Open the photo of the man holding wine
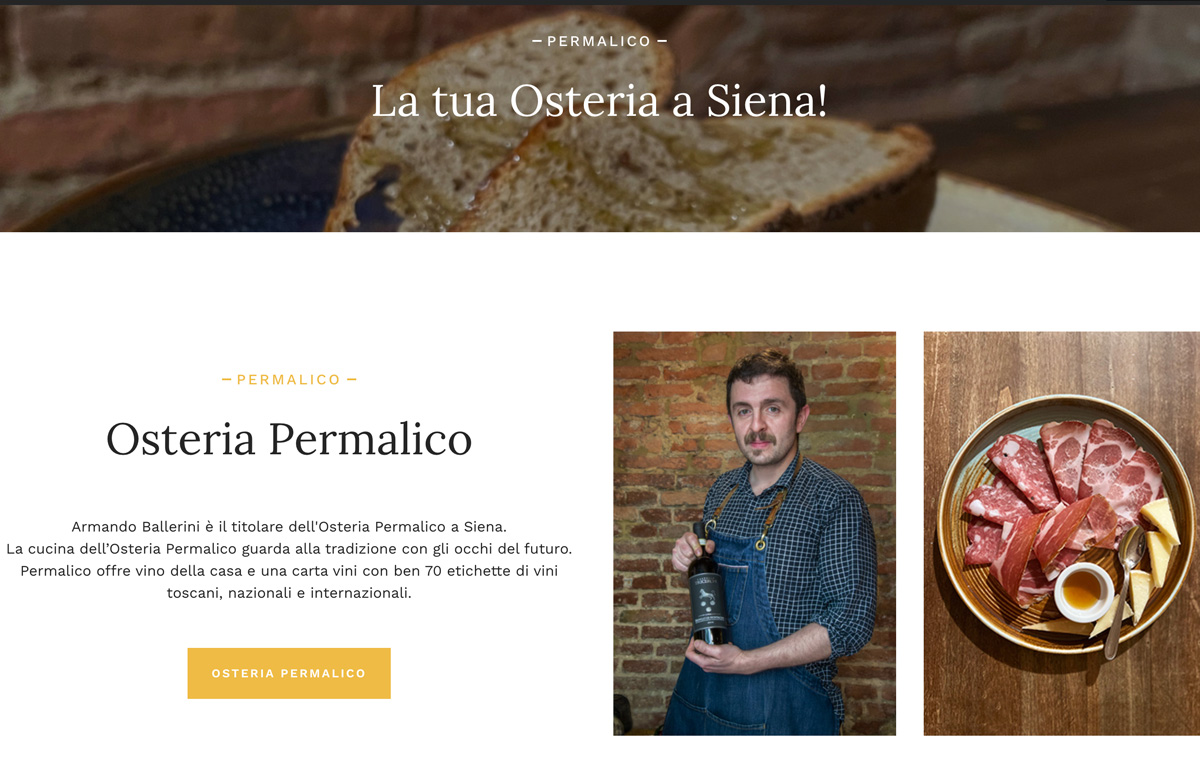Screen dimensions: 1200x778 [x=754, y=533]
